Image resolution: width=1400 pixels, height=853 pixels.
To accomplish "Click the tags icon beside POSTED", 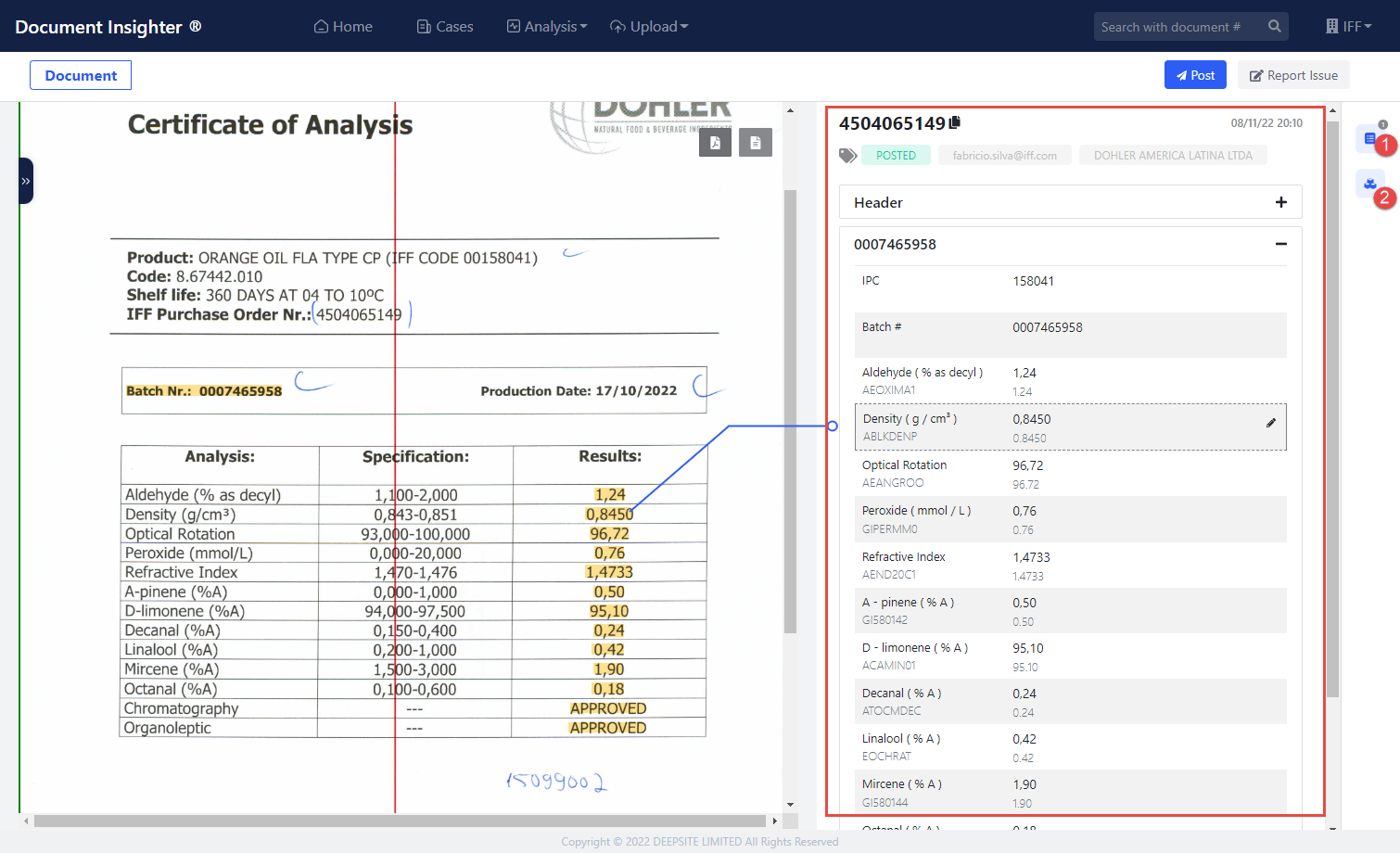I will [847, 156].
